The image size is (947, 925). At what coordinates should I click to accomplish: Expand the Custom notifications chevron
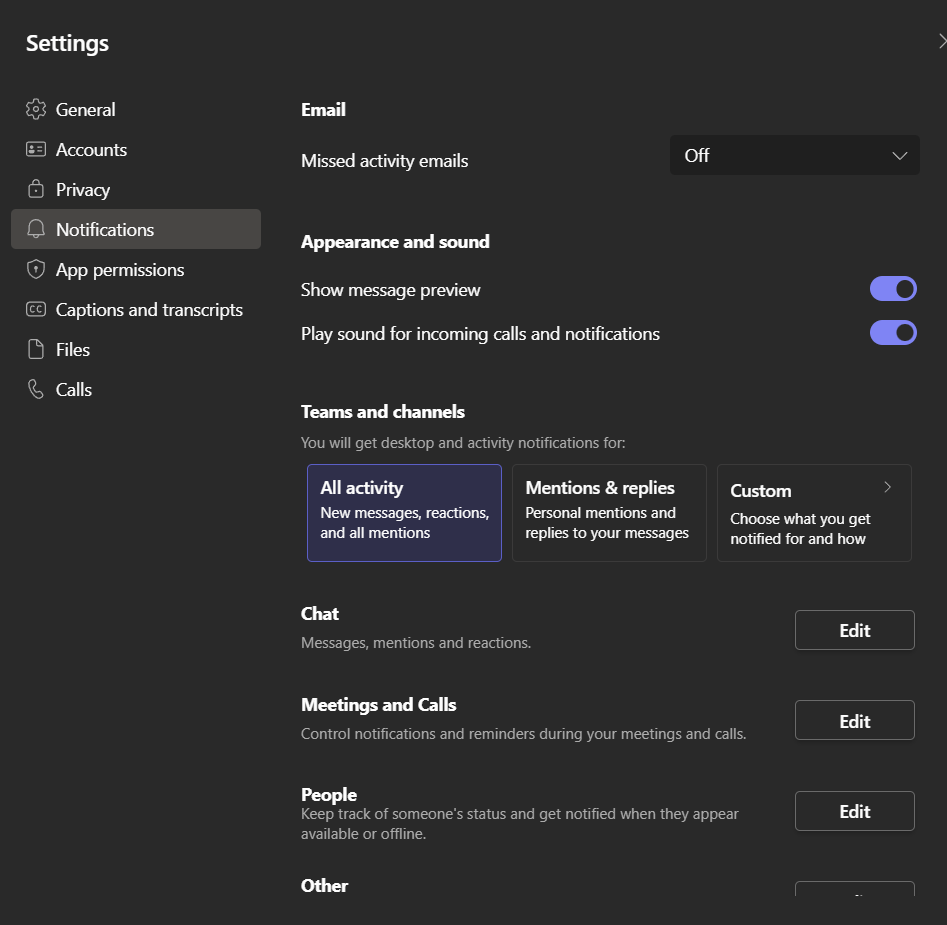coord(887,487)
